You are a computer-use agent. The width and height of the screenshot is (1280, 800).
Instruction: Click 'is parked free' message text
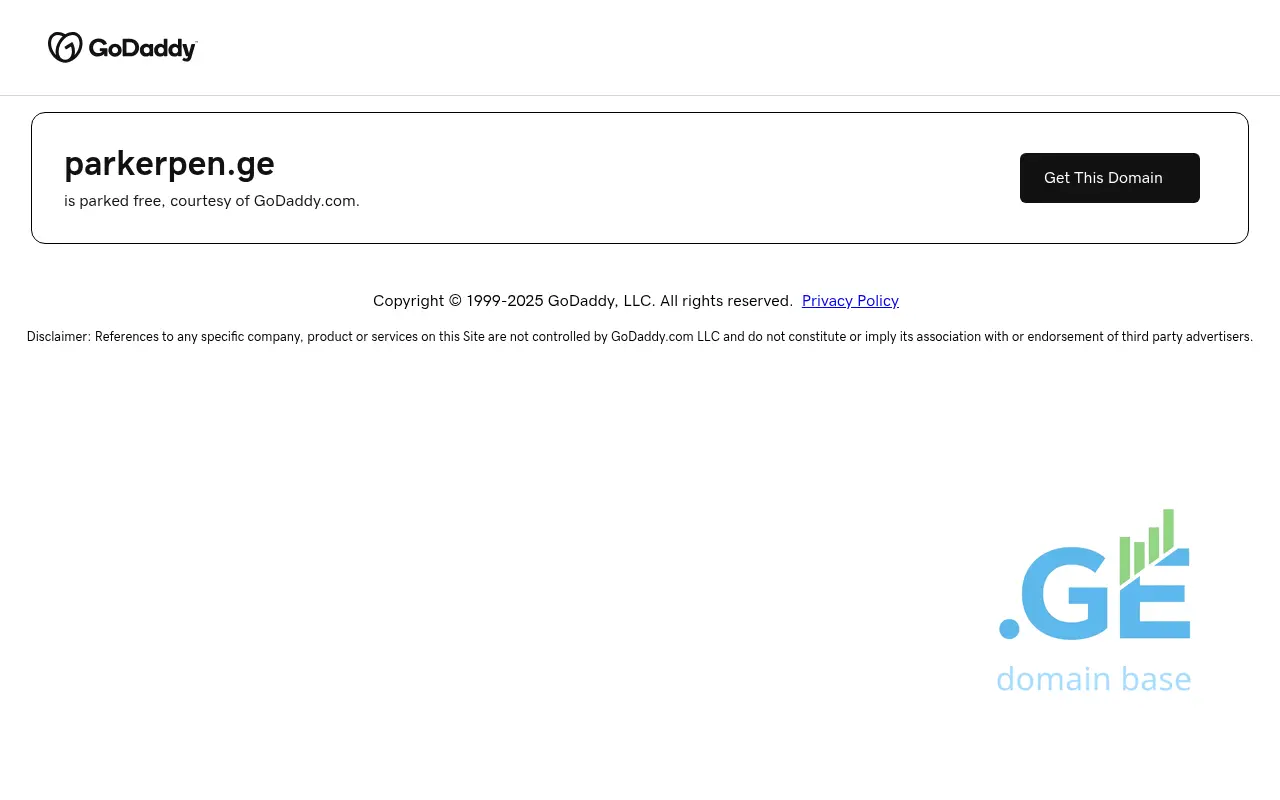(113, 201)
